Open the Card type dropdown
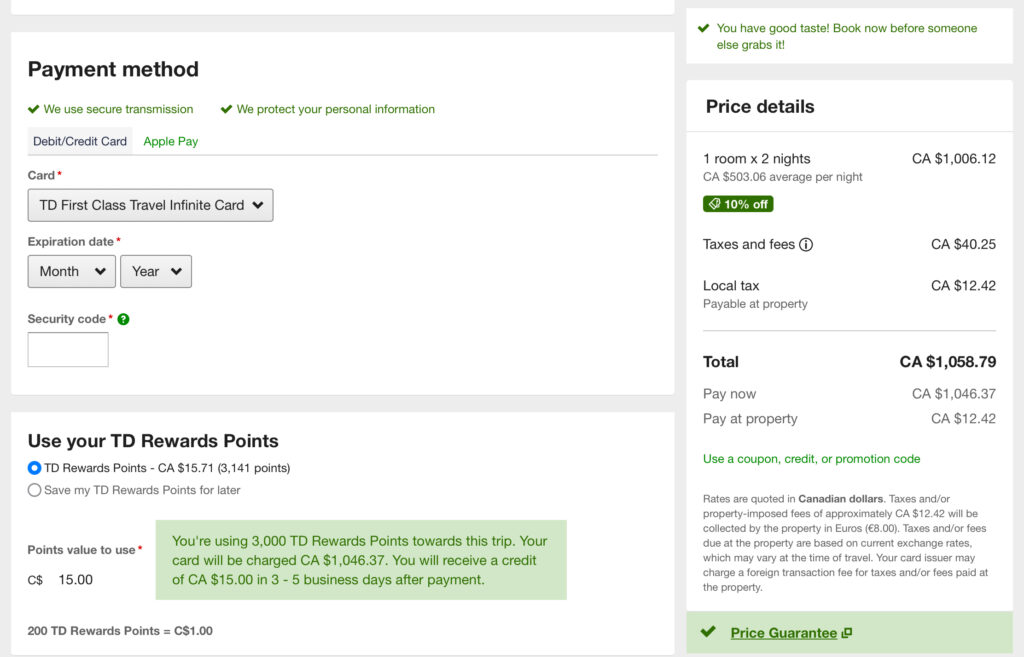The height and width of the screenshot is (657, 1024). point(150,205)
